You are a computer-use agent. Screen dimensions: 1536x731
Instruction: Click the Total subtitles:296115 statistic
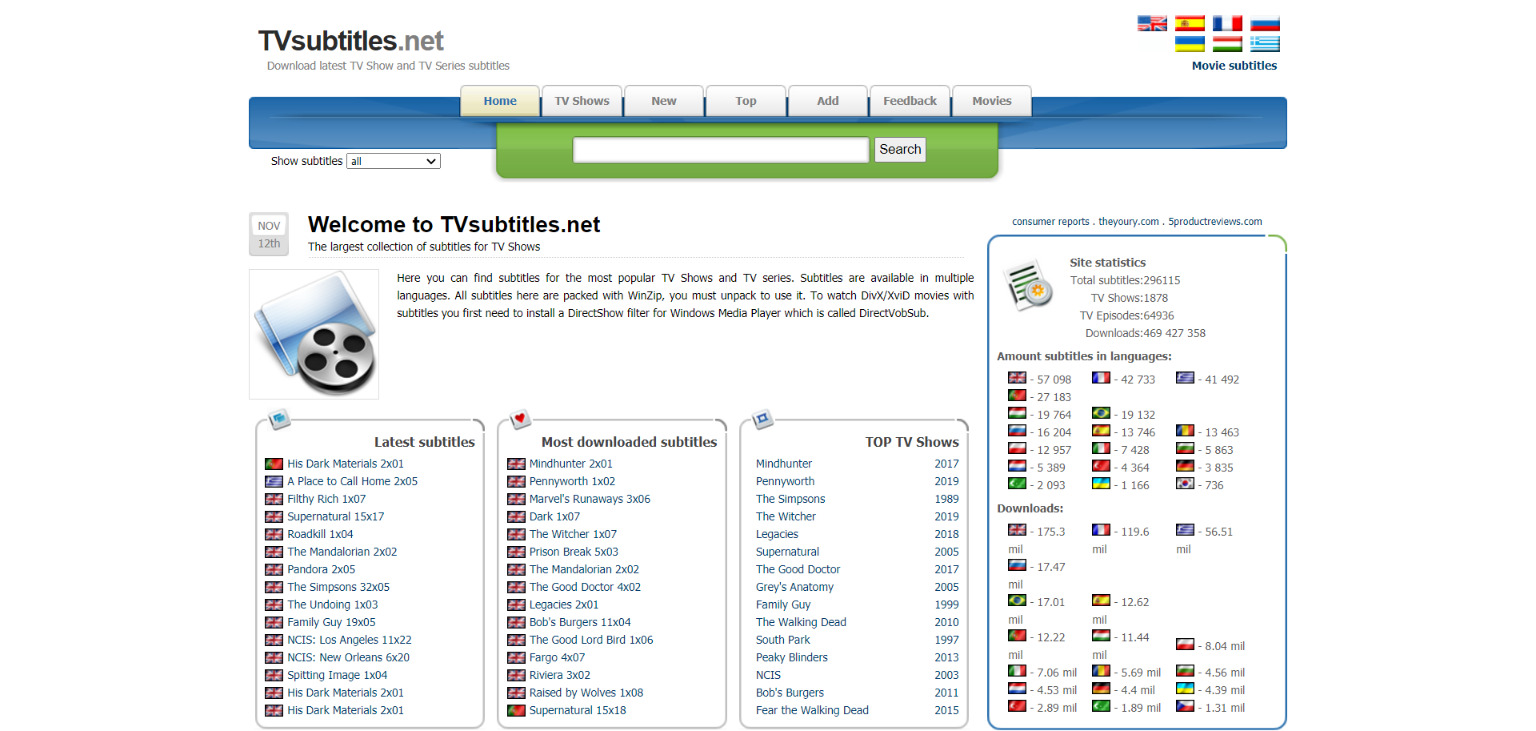1125,281
